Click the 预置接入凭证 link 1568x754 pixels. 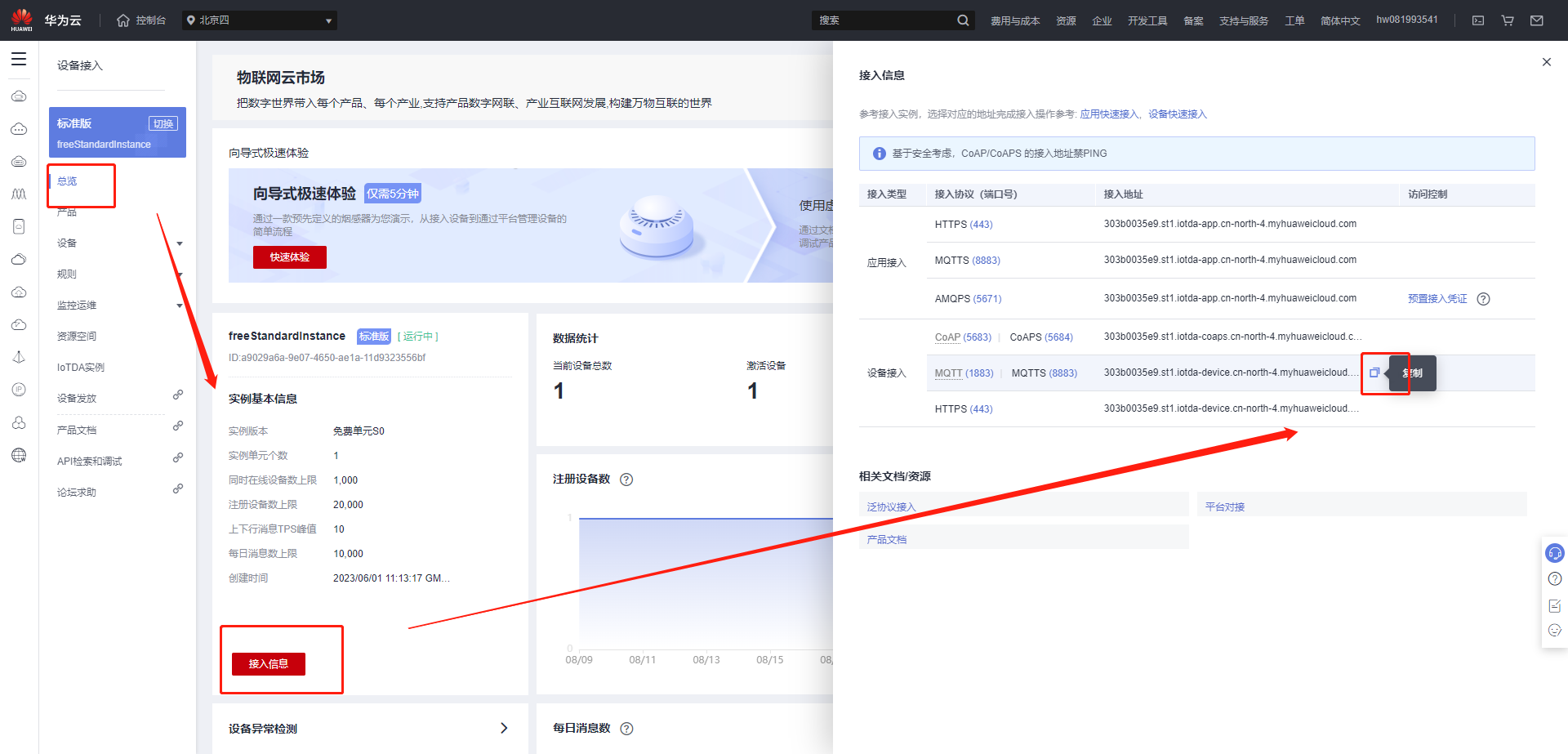coord(1437,299)
